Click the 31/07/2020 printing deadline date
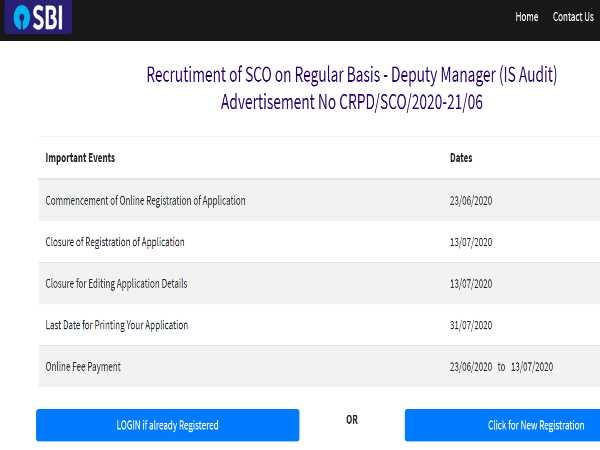The image size is (600, 450). click(x=471, y=325)
